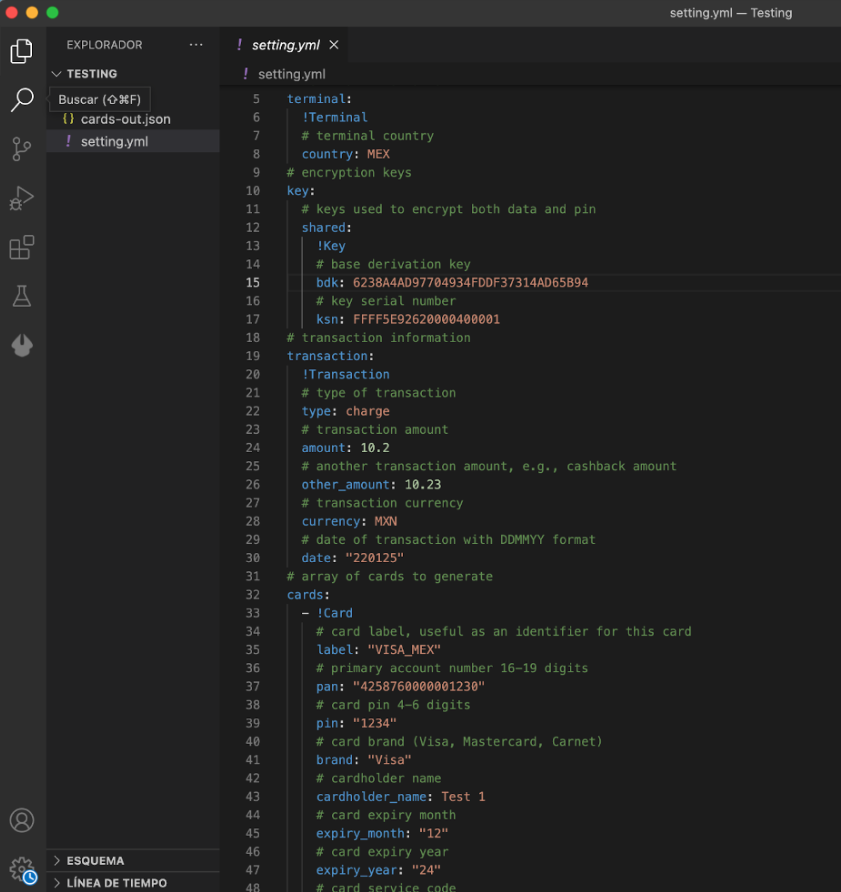This screenshot has height=892, width=841.
Task: Click the comment '# key serial number'
Action: pos(386,301)
